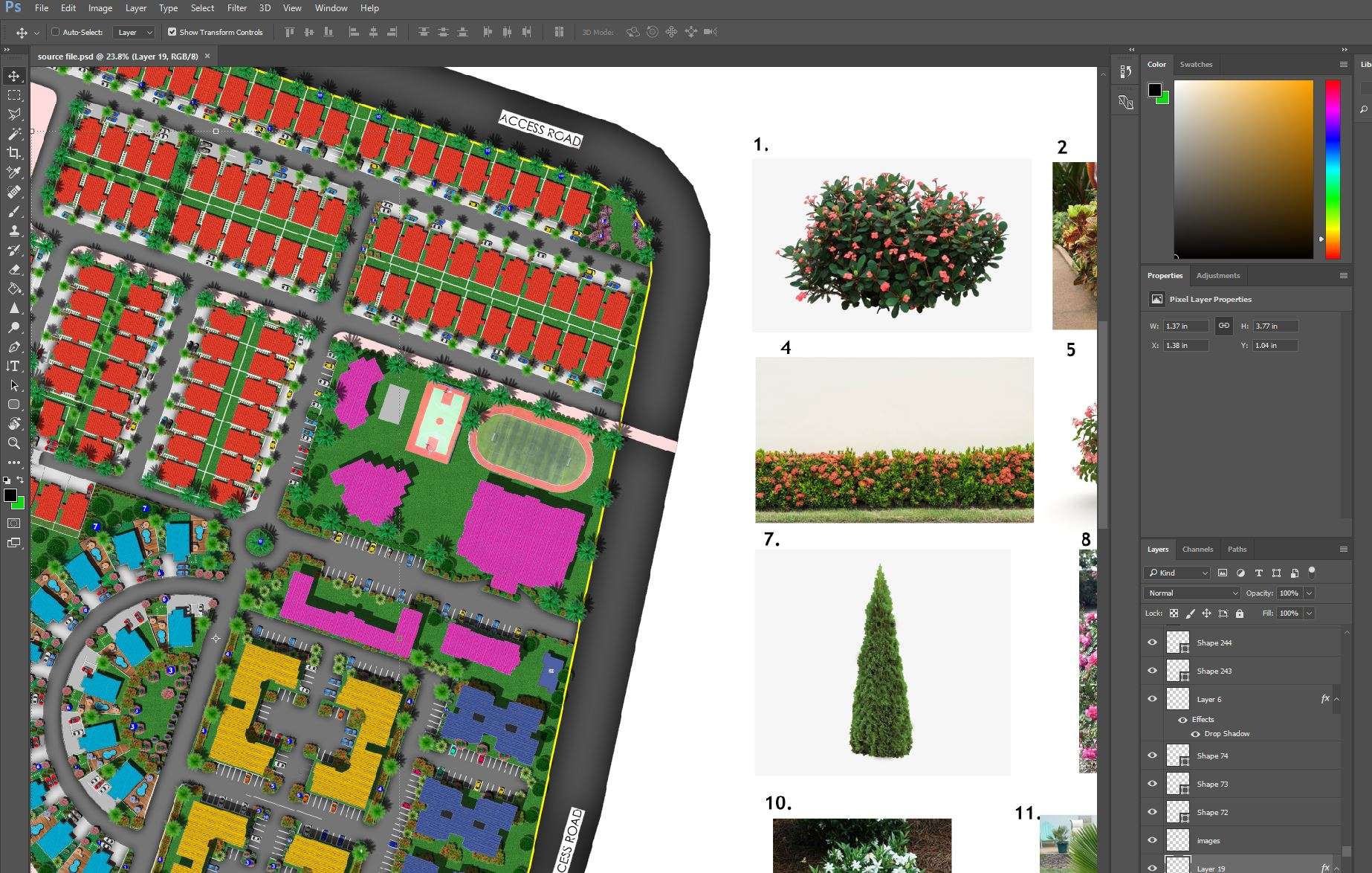Collapse Layer 6 effects list
Viewport: 1372px width, 873px height.
(1336, 699)
